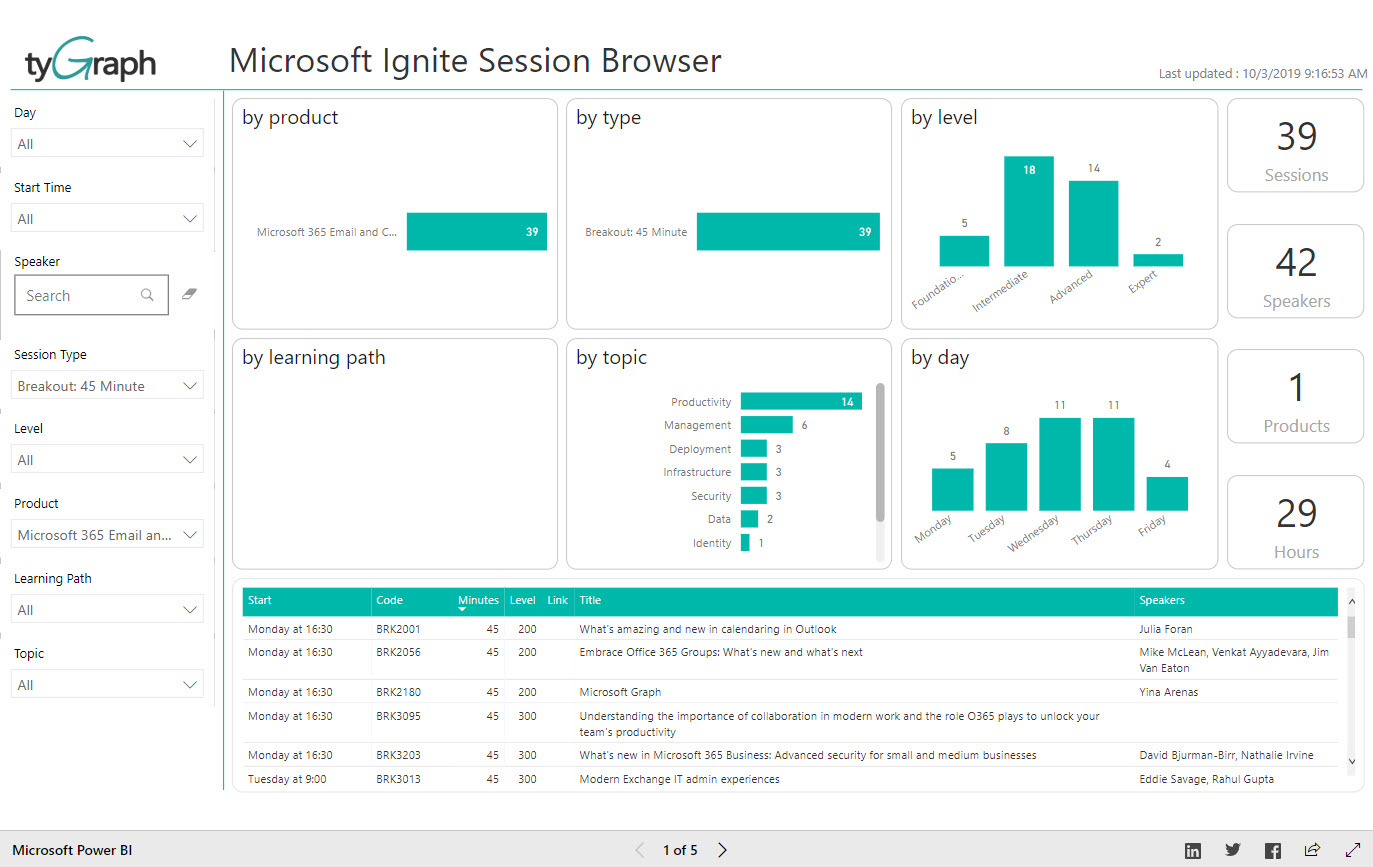Click the 29 Hours card
Image resolution: width=1373 pixels, height=867 pixels.
pyautogui.click(x=1296, y=522)
